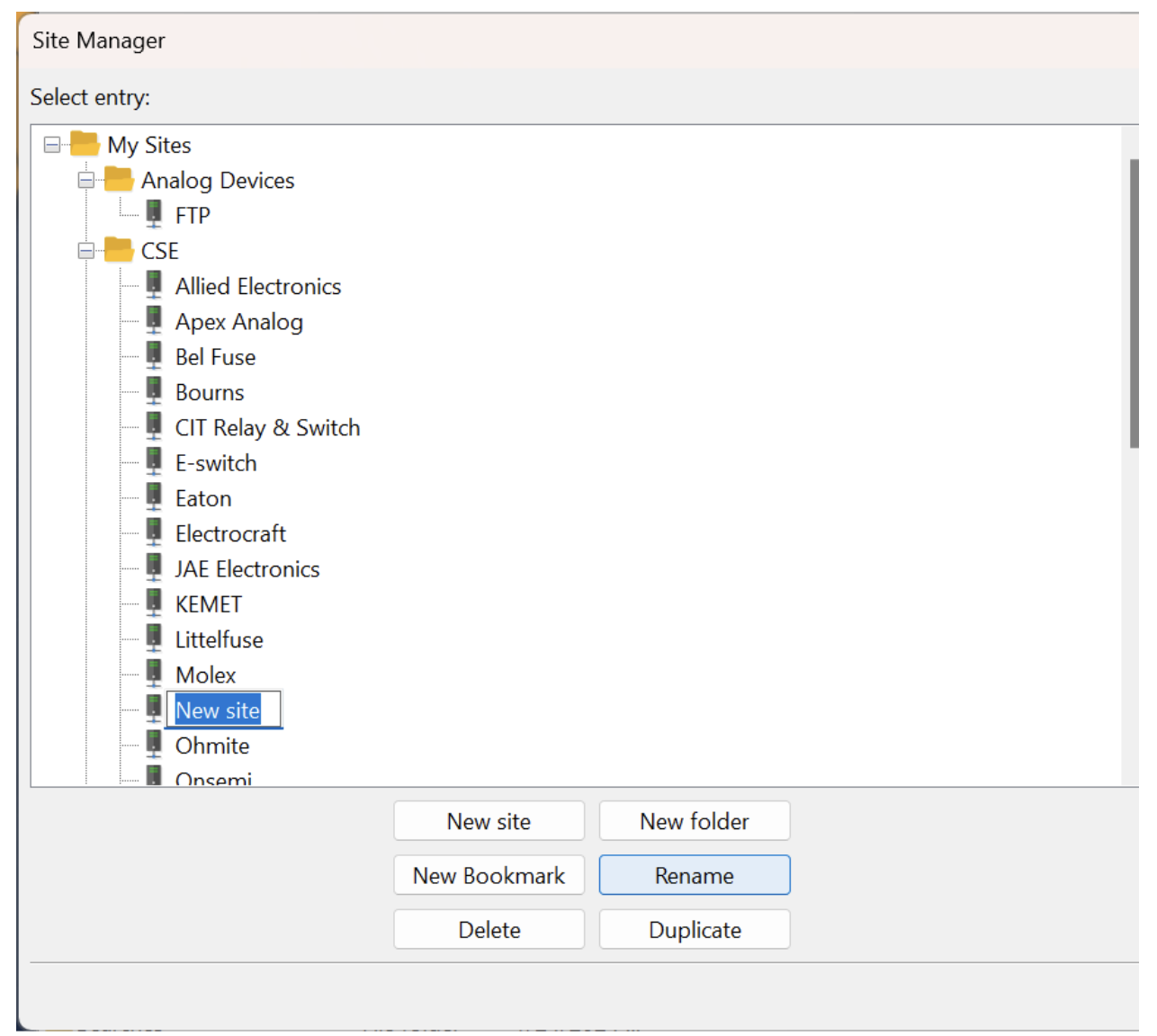Click the server icon beside Eaton
Image resolution: width=1157 pixels, height=1036 pixels.
(x=154, y=497)
